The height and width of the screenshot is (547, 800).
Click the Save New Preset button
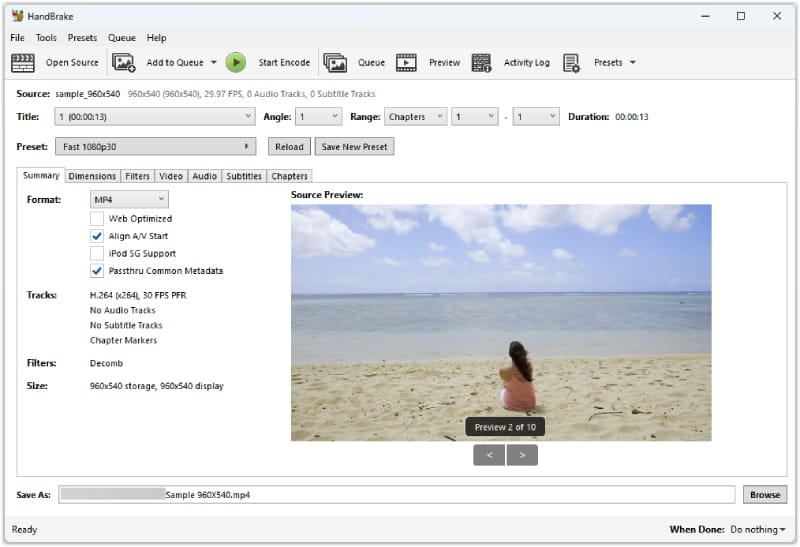pyautogui.click(x=354, y=147)
